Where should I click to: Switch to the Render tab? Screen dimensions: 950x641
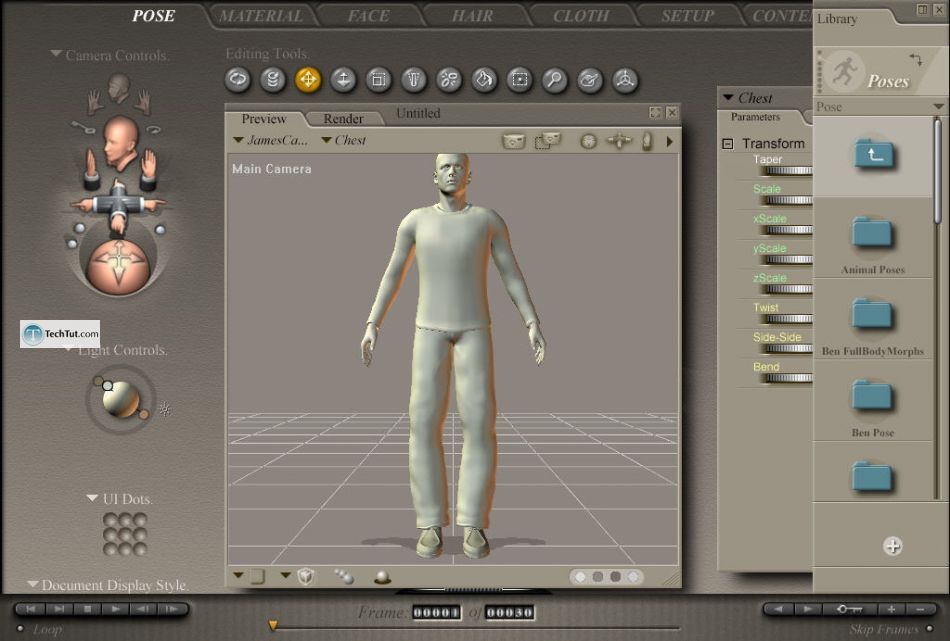[343, 119]
